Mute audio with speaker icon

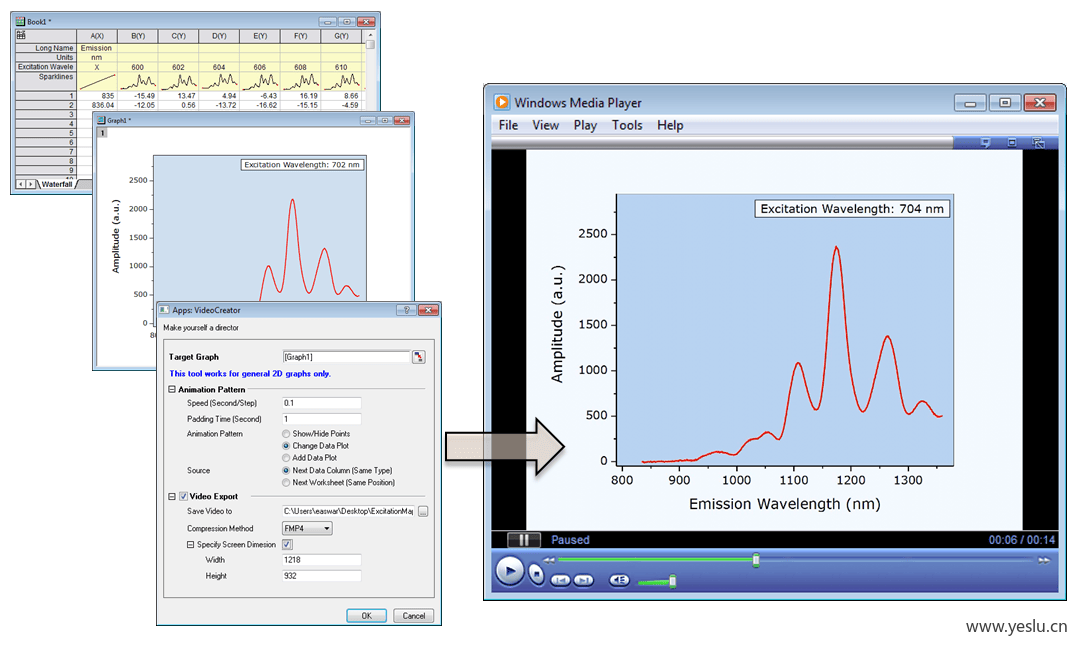(x=619, y=580)
